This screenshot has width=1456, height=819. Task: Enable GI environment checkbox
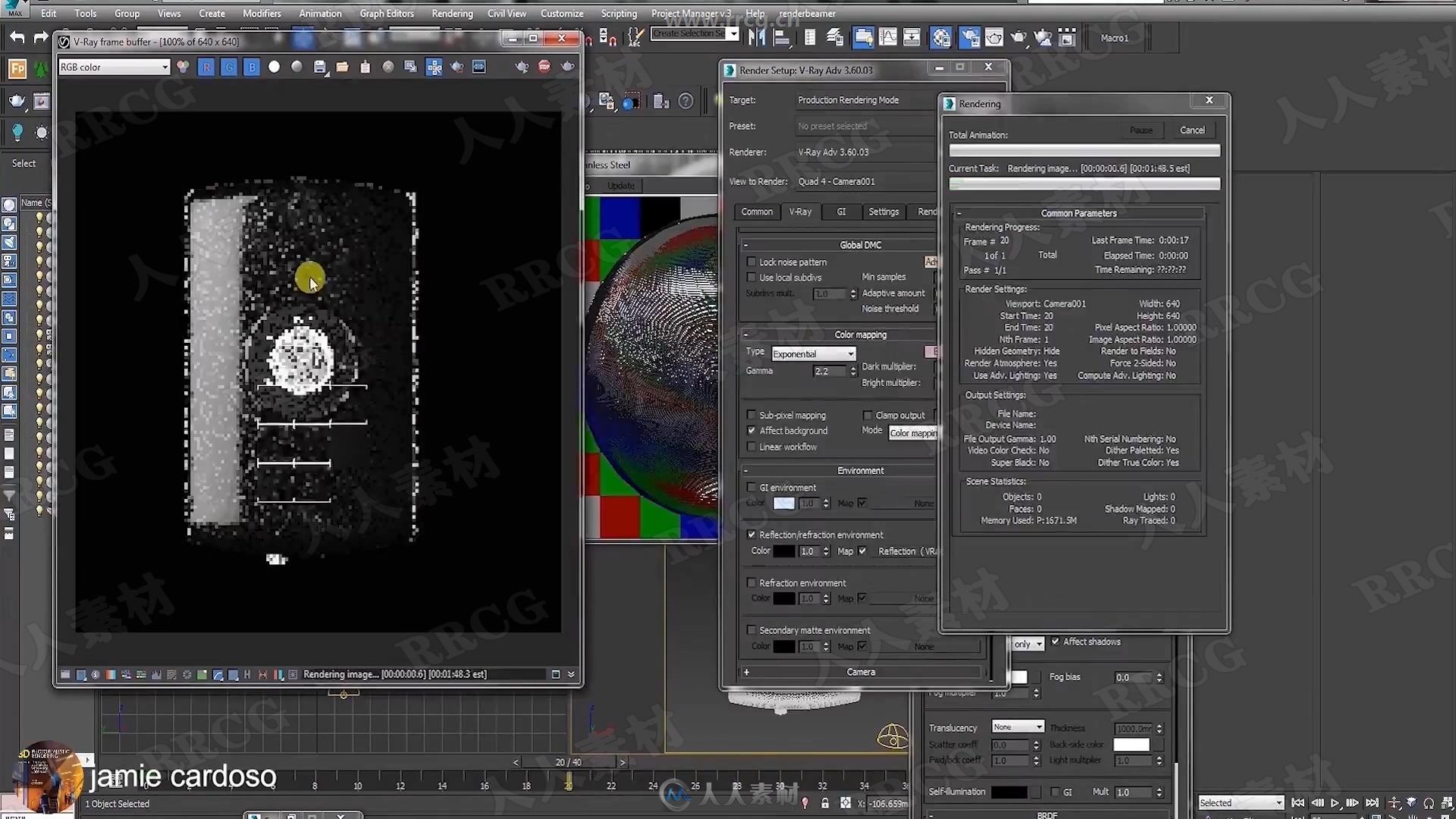click(x=752, y=488)
